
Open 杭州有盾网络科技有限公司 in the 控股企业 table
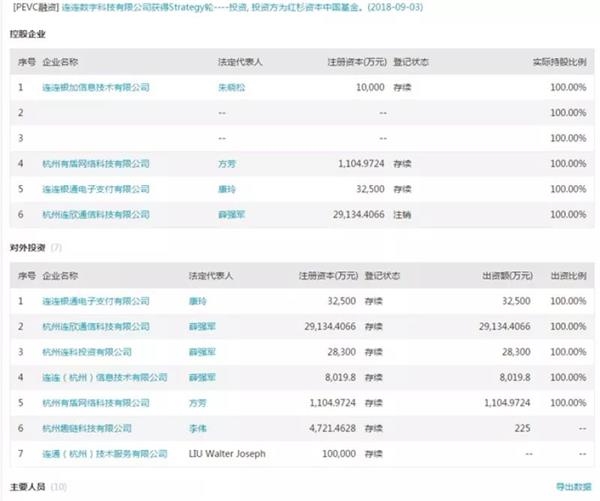(x=96, y=164)
